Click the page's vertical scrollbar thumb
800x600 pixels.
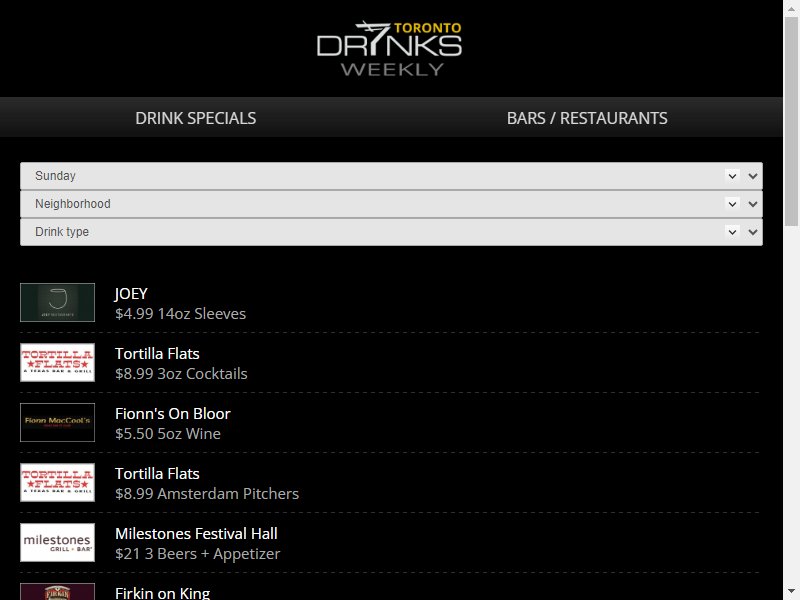coord(791,121)
